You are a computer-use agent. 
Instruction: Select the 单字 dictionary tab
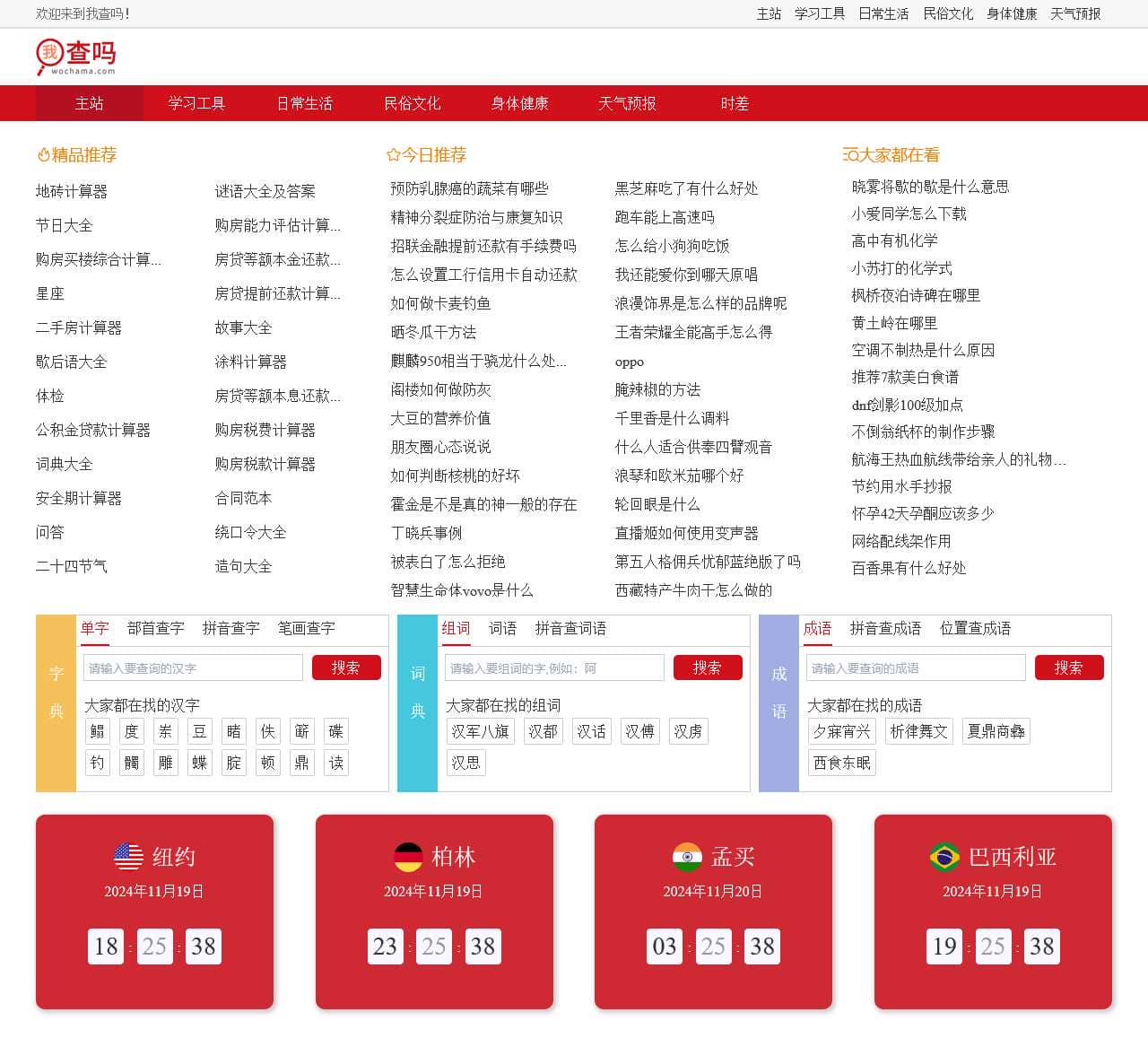point(95,628)
